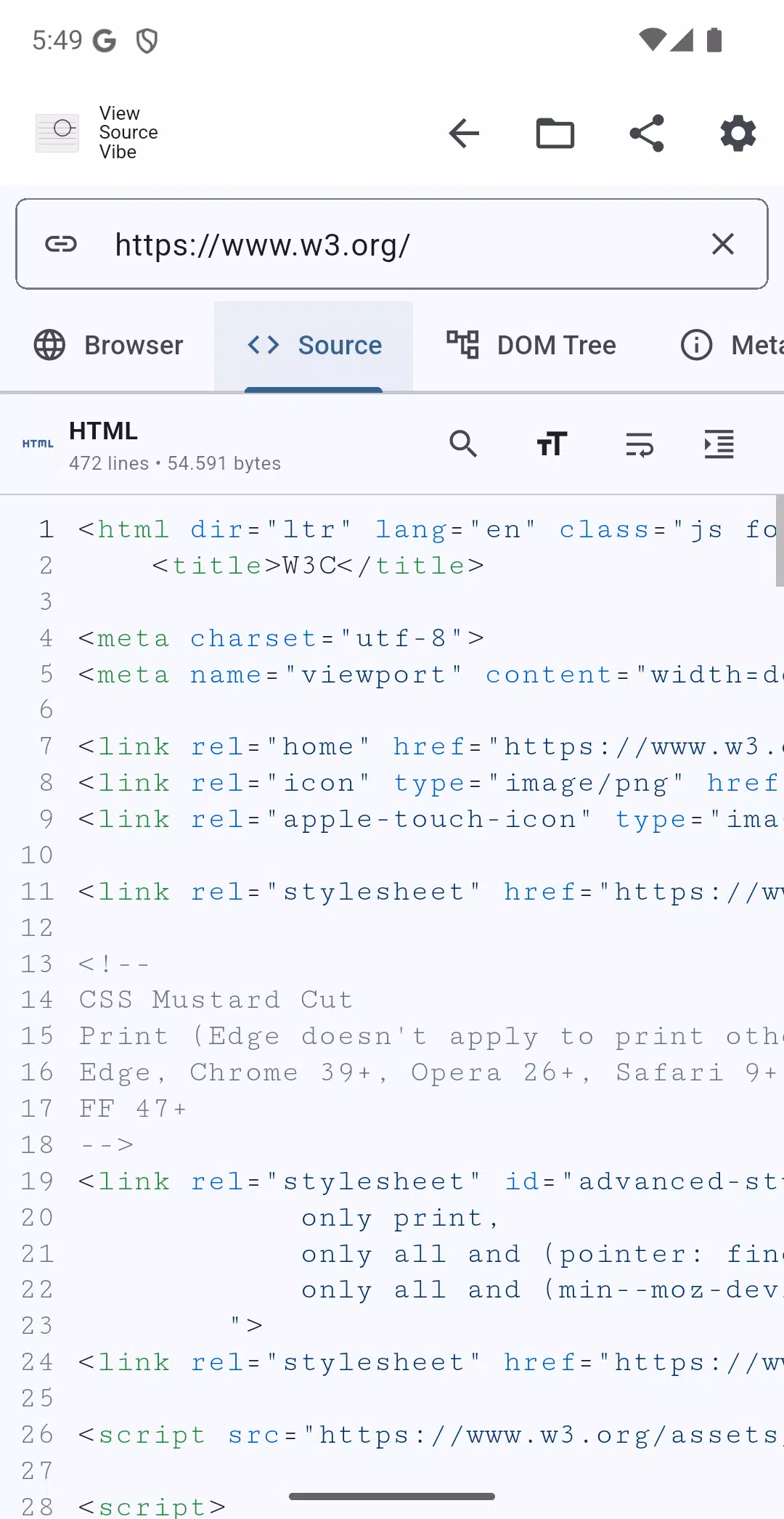Tap the HTML file type icon
Image resolution: width=784 pixels, height=1519 pixels.
coord(38,444)
